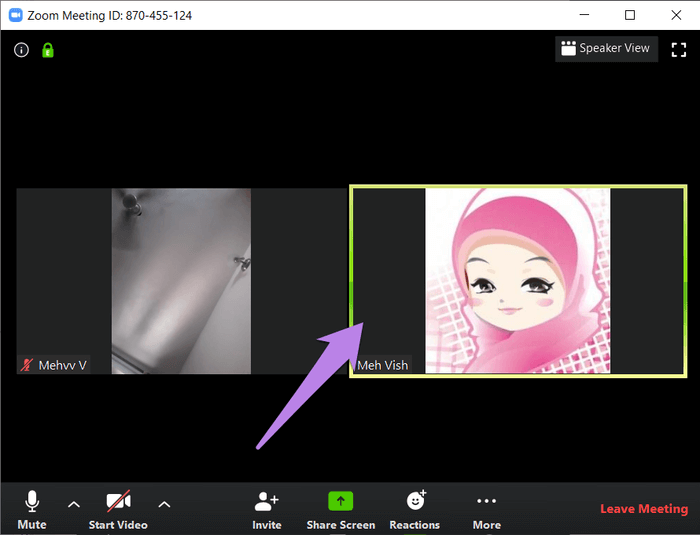Click the meeting info icon
700x535 pixels.
pos(21,50)
